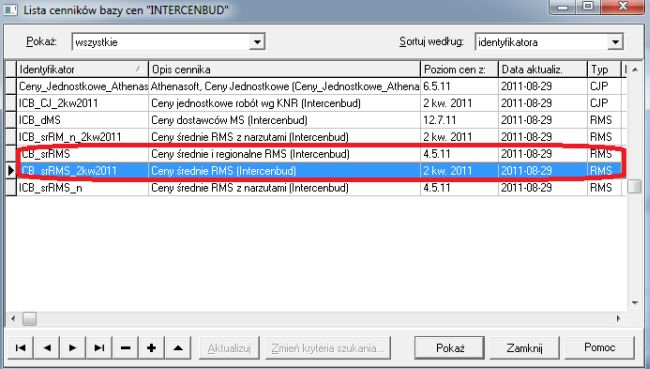Screen dimensions: 650x369
Task: Select row Ceny_Jednostkowe_Athenas identifier
Action: click(x=83, y=86)
